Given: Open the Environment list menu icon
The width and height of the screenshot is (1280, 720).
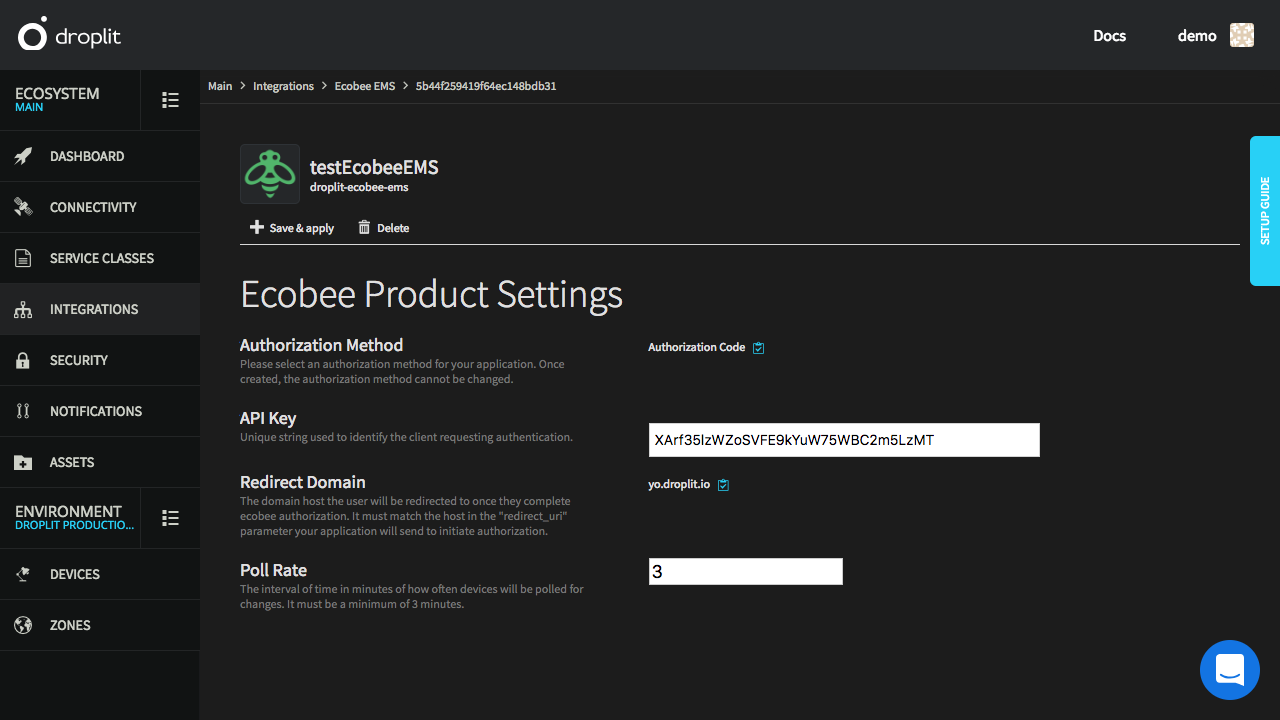Looking at the screenshot, I should 171,518.
